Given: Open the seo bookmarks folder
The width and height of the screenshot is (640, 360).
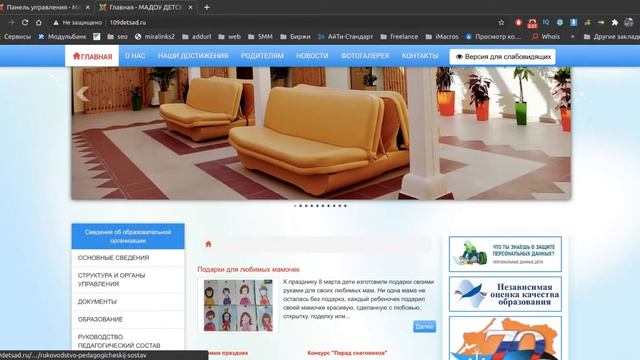Looking at the screenshot, I should pyautogui.click(x=118, y=36).
